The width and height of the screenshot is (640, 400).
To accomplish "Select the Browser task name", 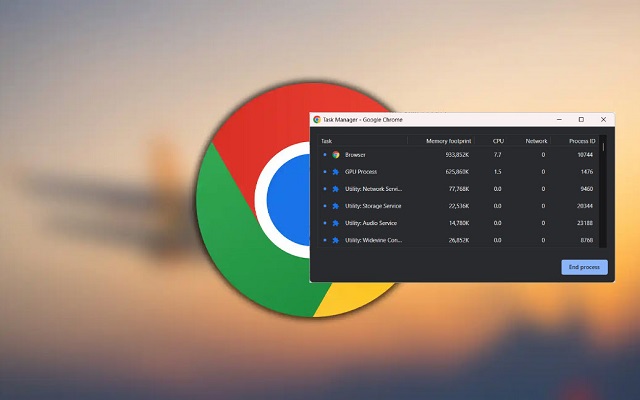I will pyautogui.click(x=355, y=155).
